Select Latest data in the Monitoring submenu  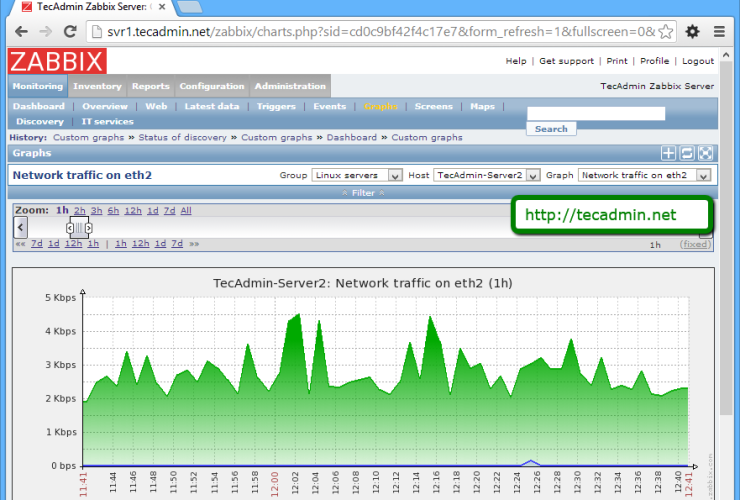(212, 106)
